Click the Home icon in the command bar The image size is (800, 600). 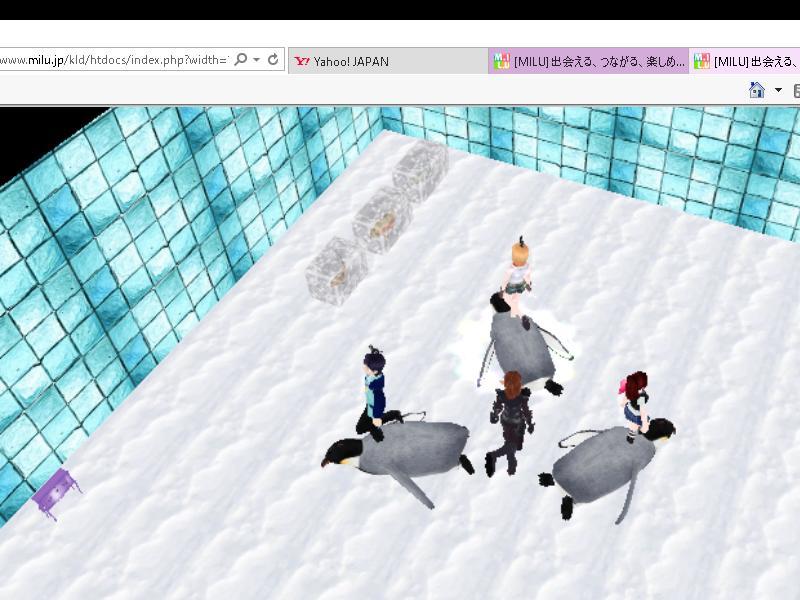point(757,90)
